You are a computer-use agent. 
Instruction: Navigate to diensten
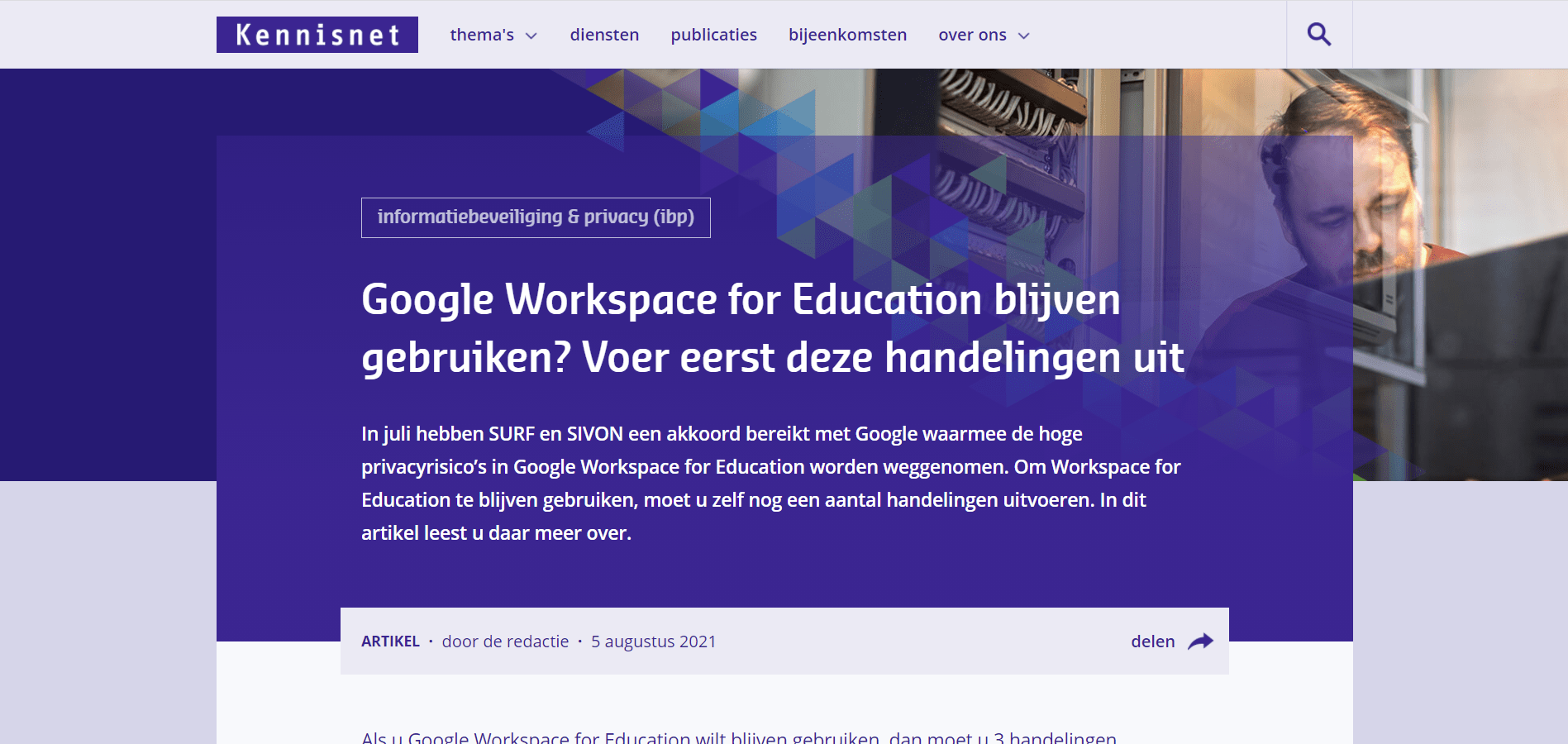pos(603,35)
